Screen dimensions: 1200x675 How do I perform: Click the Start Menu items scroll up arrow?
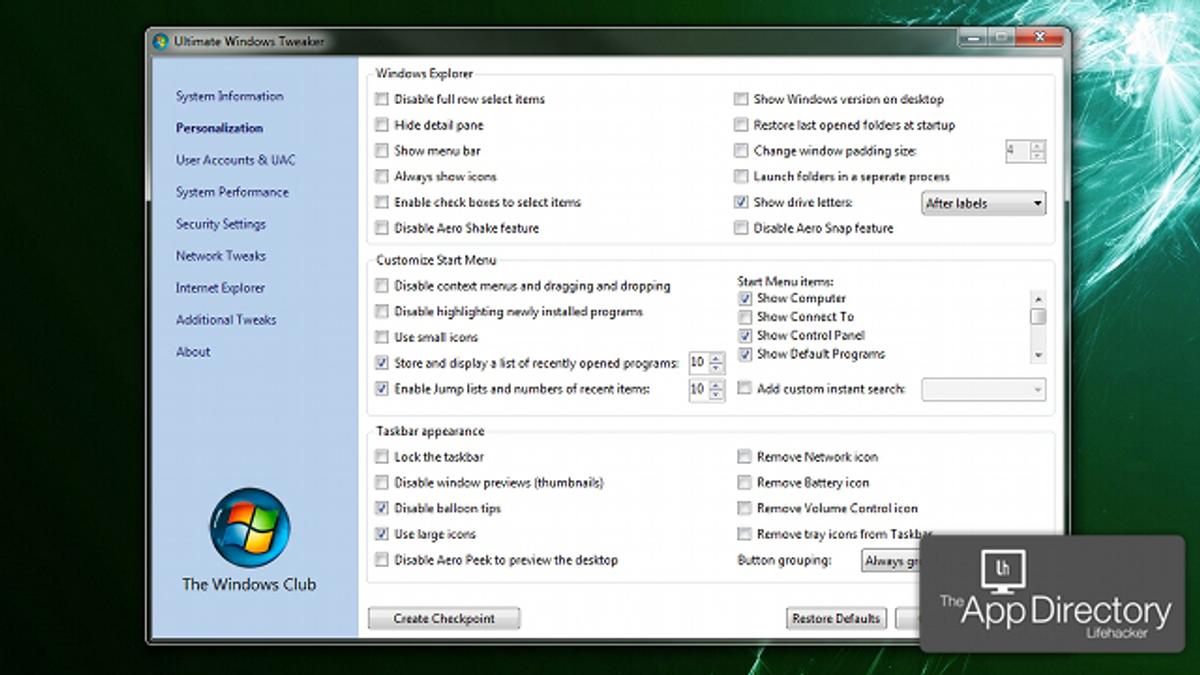(x=1038, y=298)
